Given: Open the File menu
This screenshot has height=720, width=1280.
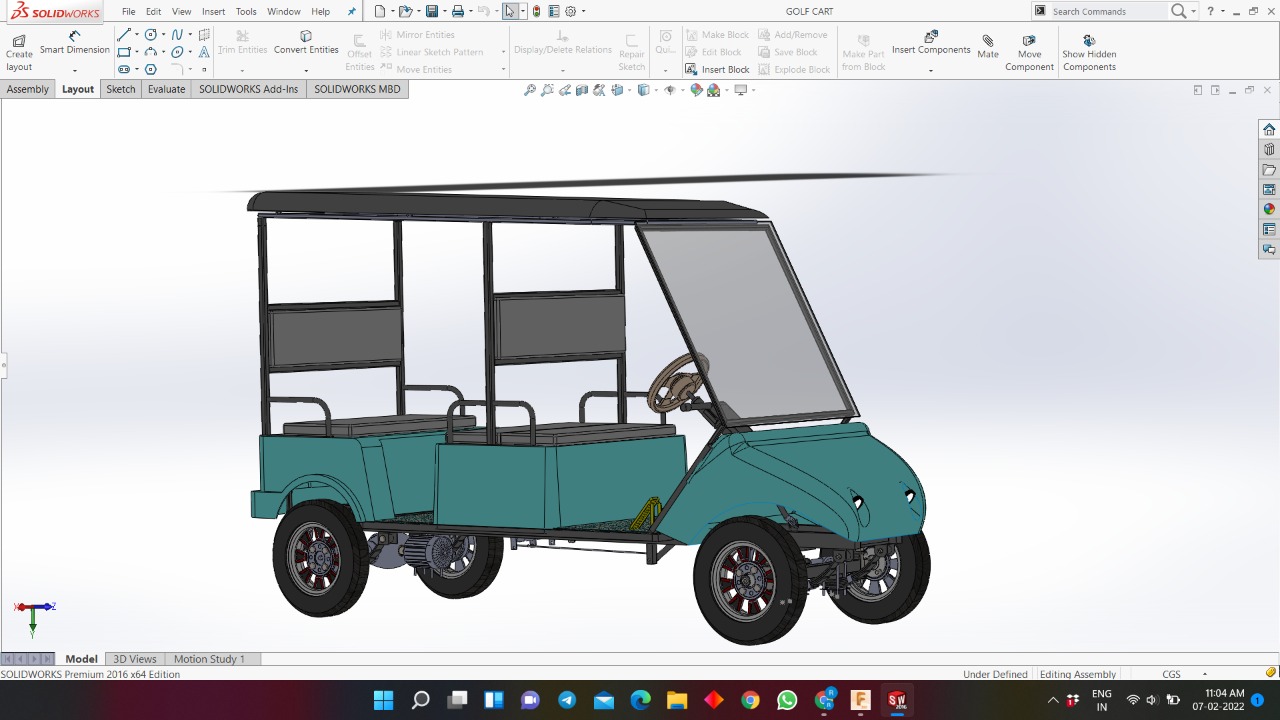Looking at the screenshot, I should pos(129,12).
